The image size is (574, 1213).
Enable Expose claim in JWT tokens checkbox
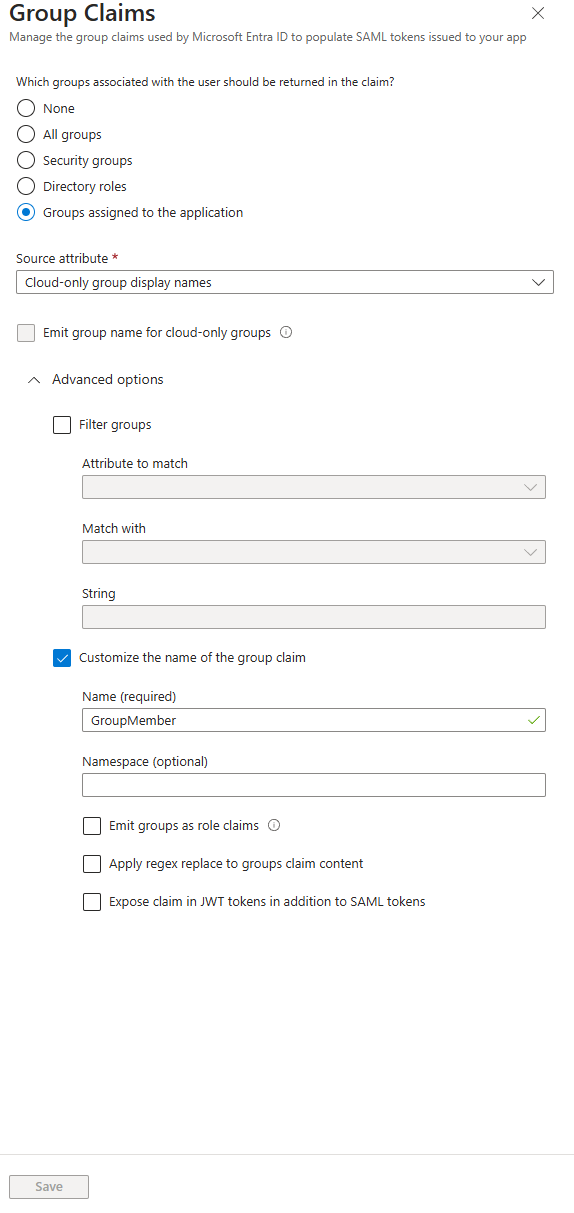(92, 902)
